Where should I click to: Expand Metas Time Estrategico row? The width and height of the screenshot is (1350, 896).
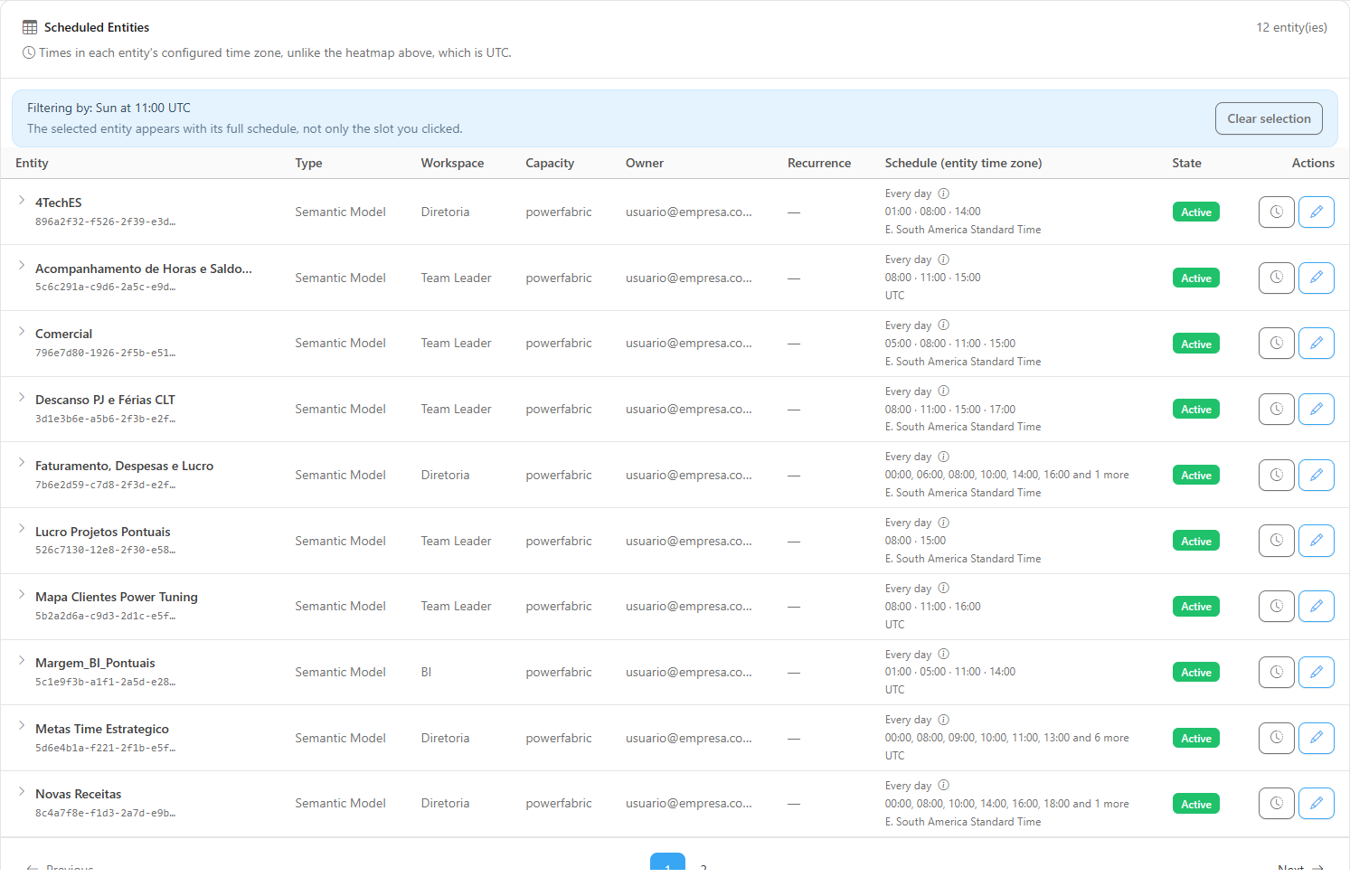click(x=22, y=726)
